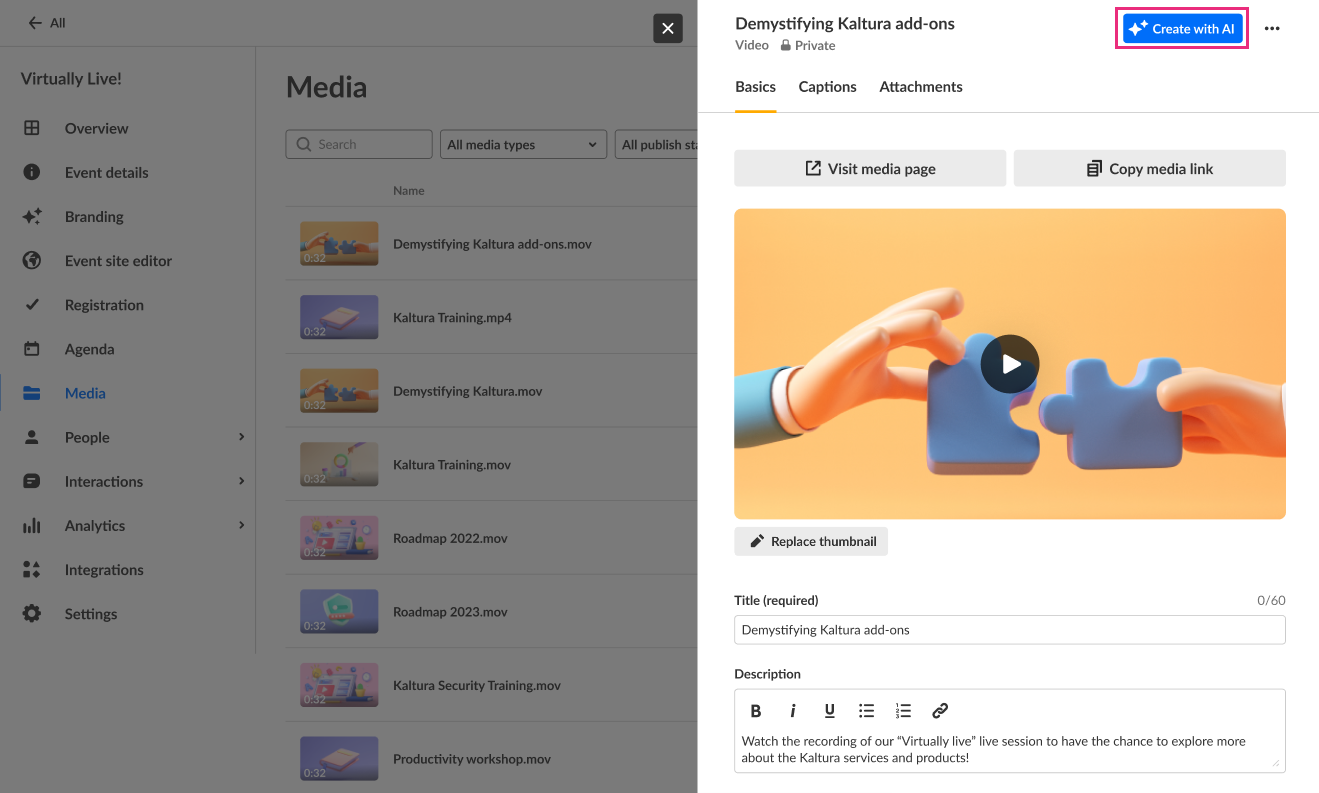Image resolution: width=1319 pixels, height=793 pixels.
Task: Open the Kaltura Security Training.mov thumbnail
Action: coord(339,685)
